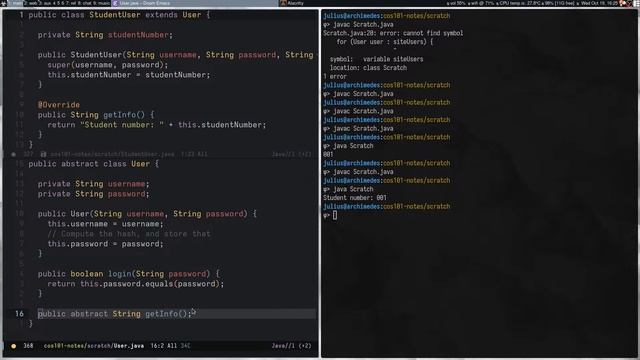This screenshot has width=640, height=360.
Task: Click "16:2 All" position in bottom modeline
Action: (x=164, y=346)
